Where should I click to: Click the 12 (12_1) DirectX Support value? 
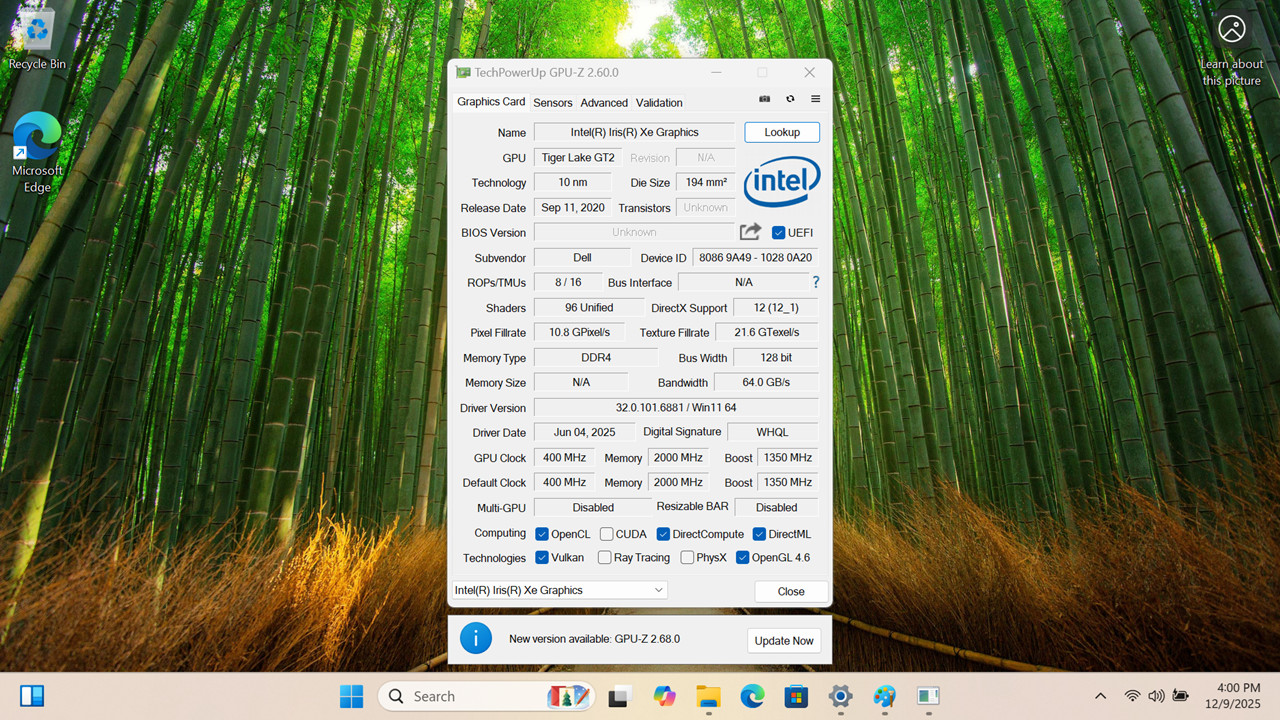pyautogui.click(x=776, y=308)
